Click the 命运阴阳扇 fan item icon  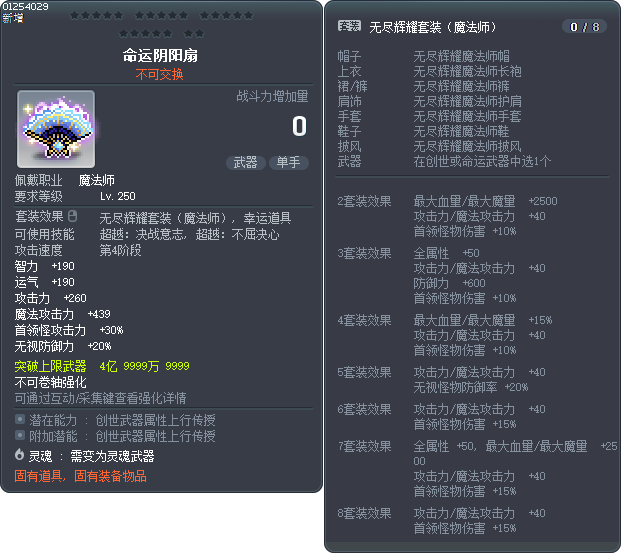pos(56,129)
